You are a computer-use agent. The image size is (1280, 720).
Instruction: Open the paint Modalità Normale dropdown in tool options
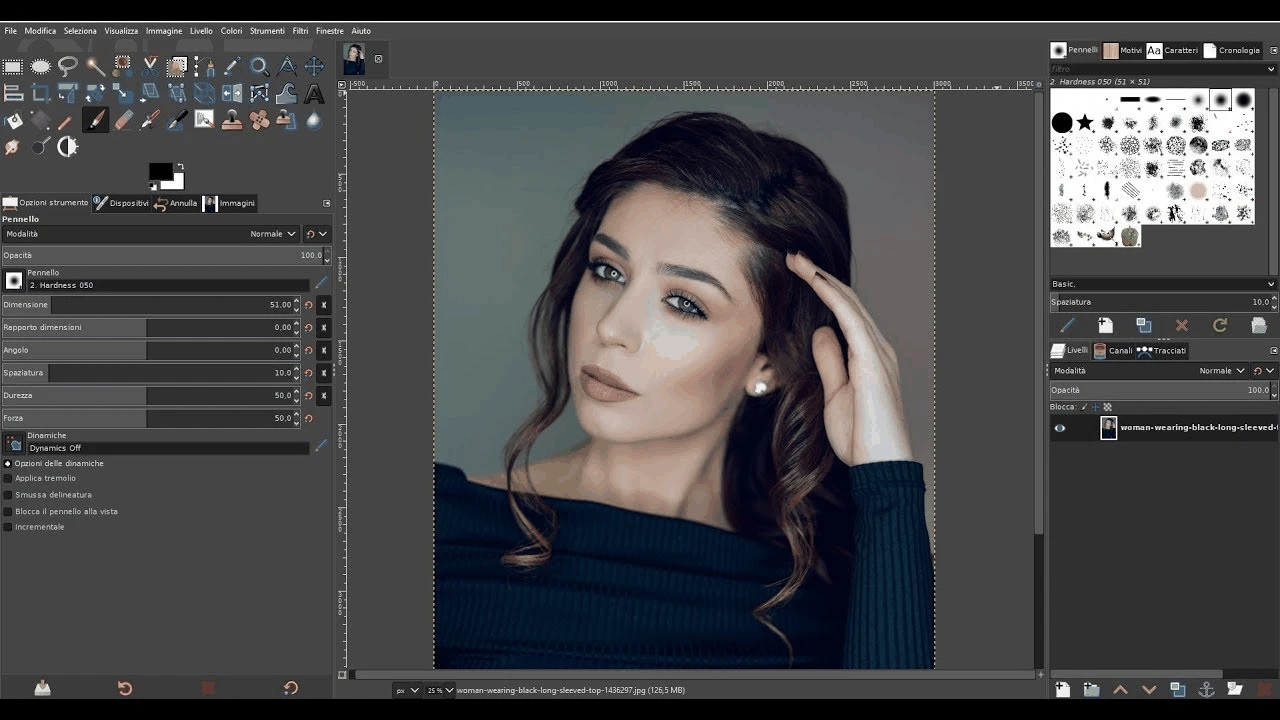150,234
